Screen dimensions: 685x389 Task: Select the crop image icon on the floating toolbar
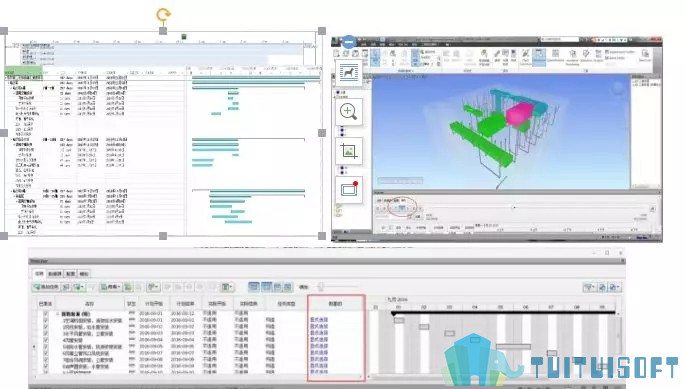click(349, 151)
